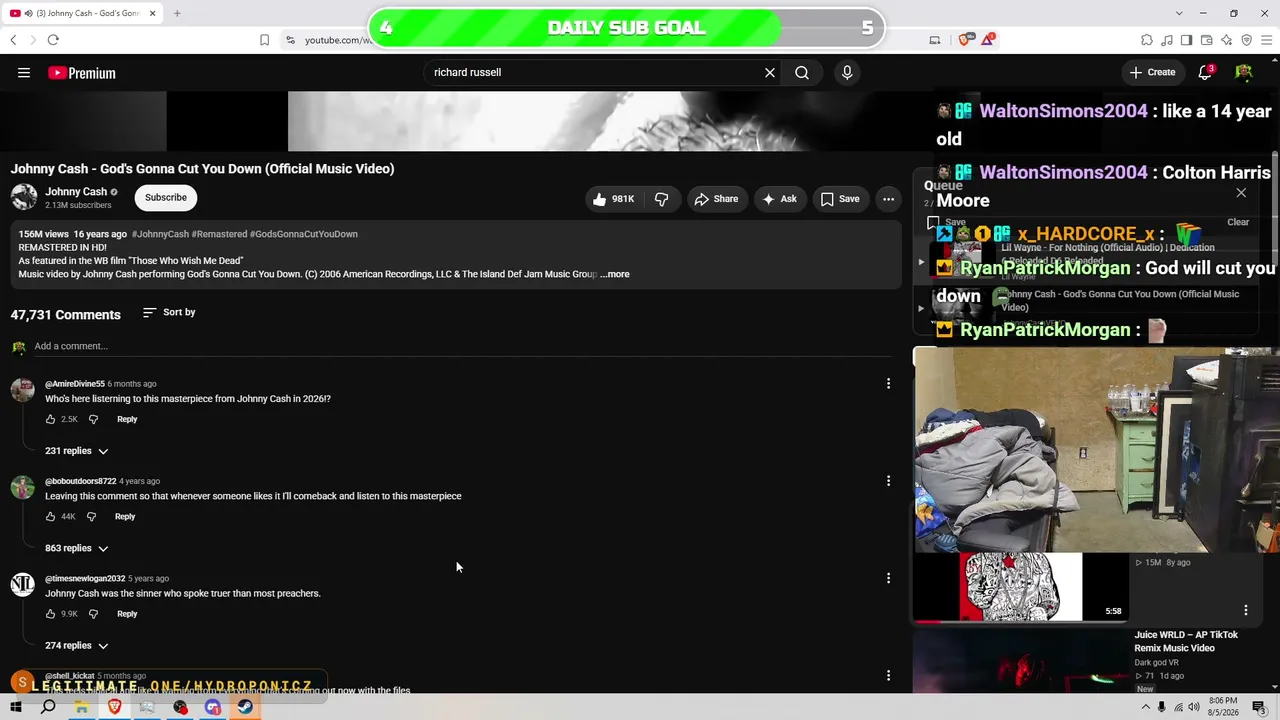Open the media controls music note

[1167, 40]
